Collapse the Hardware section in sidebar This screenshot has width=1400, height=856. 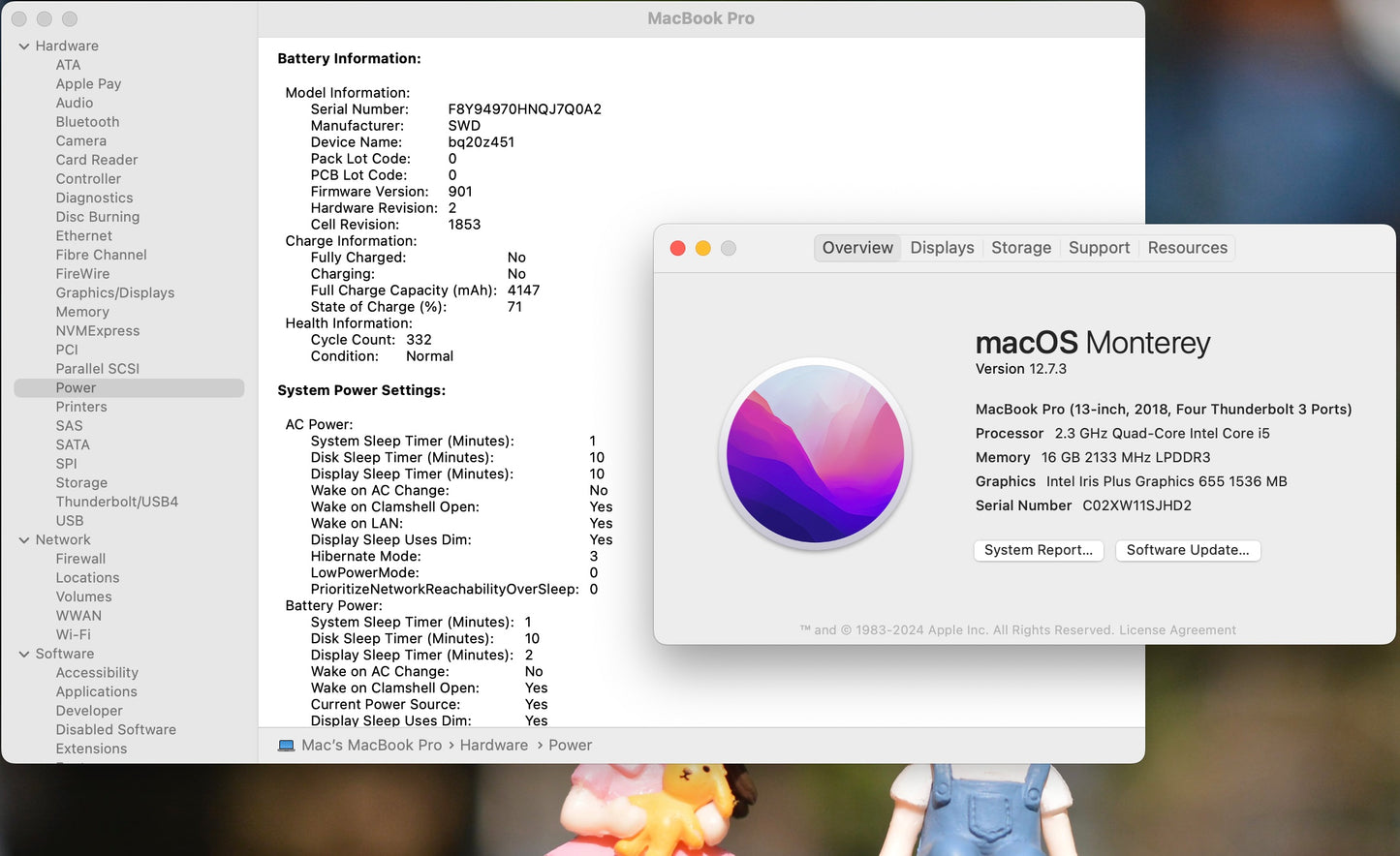tap(24, 46)
